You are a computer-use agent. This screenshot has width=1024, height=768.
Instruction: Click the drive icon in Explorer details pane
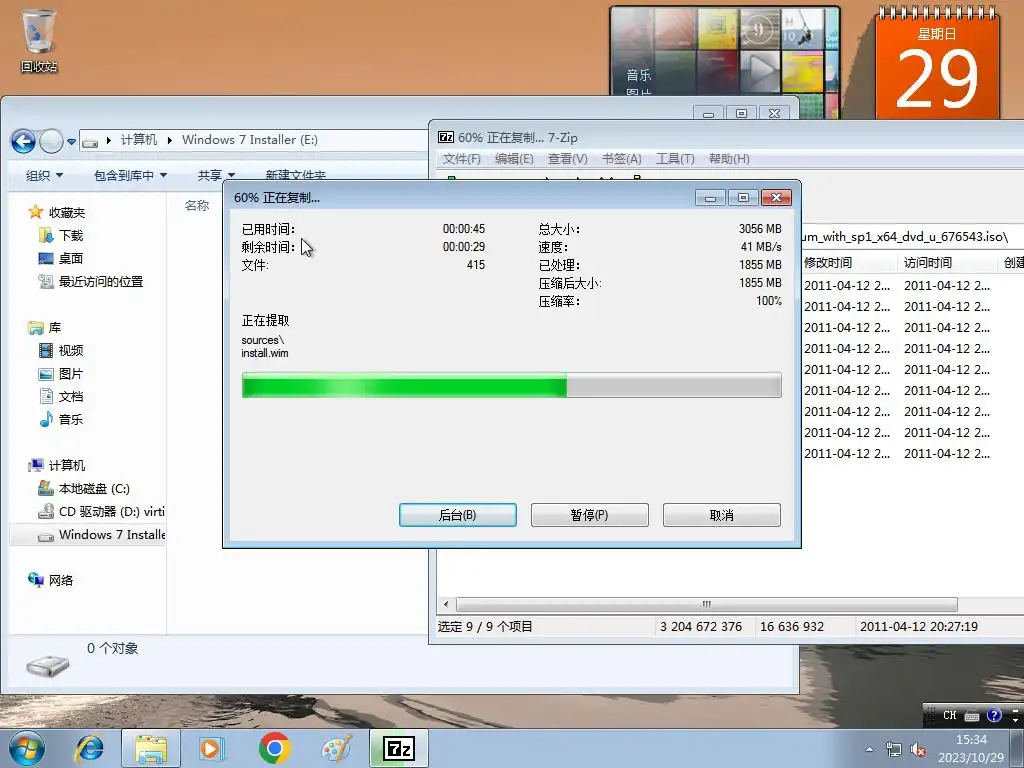pos(47,665)
